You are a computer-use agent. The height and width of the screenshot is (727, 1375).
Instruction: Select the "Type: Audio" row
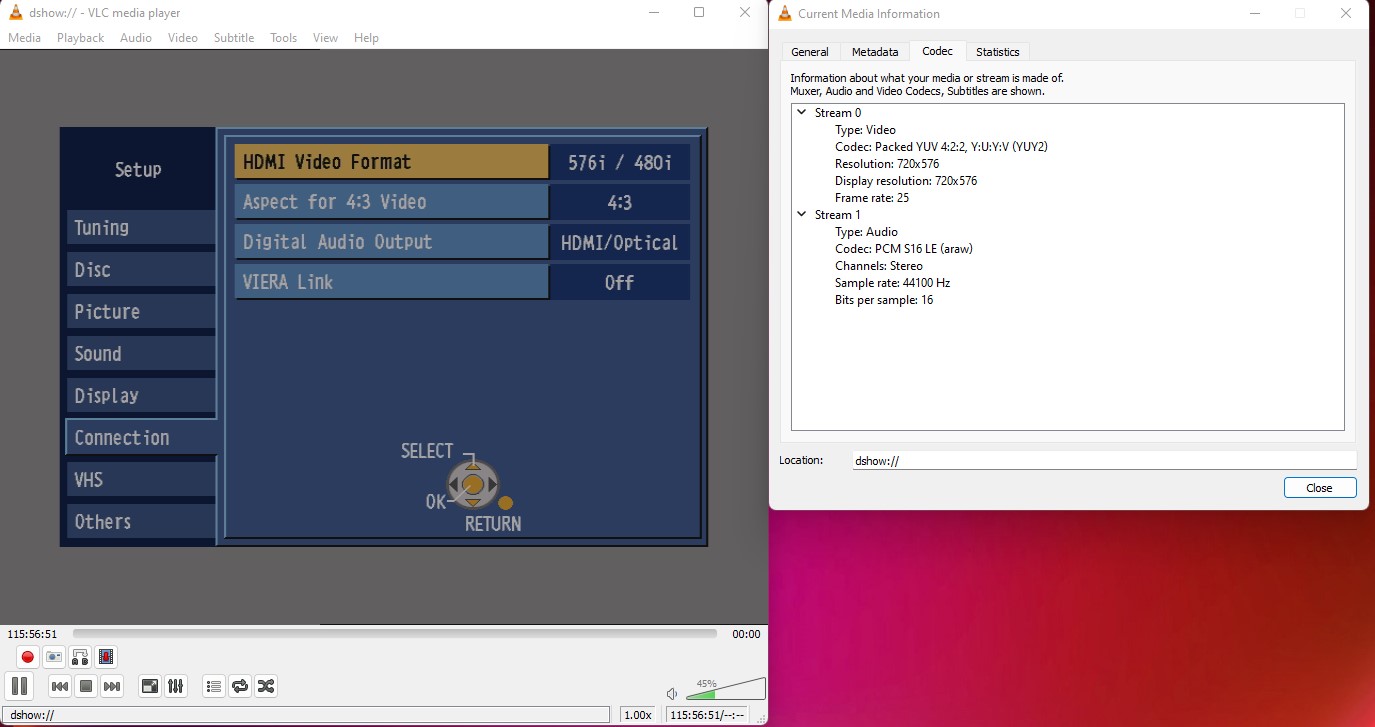[867, 232]
